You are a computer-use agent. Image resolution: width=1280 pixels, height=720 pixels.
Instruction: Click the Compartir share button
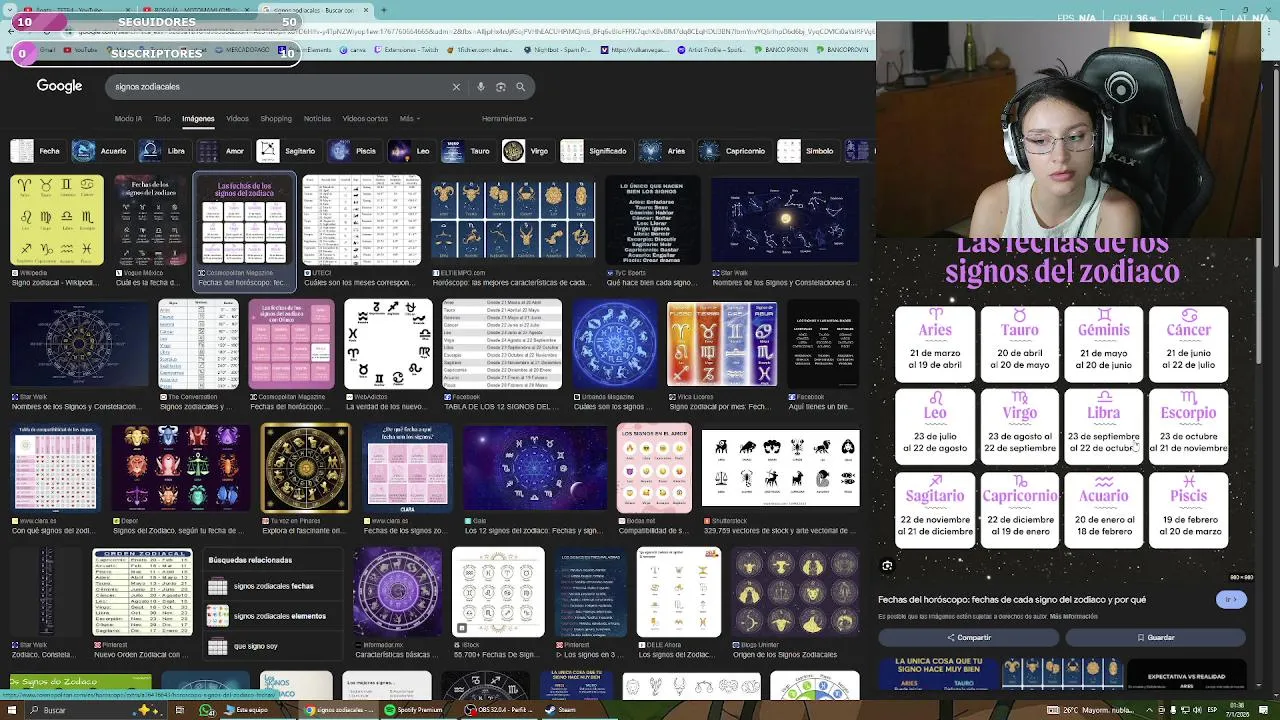969,637
